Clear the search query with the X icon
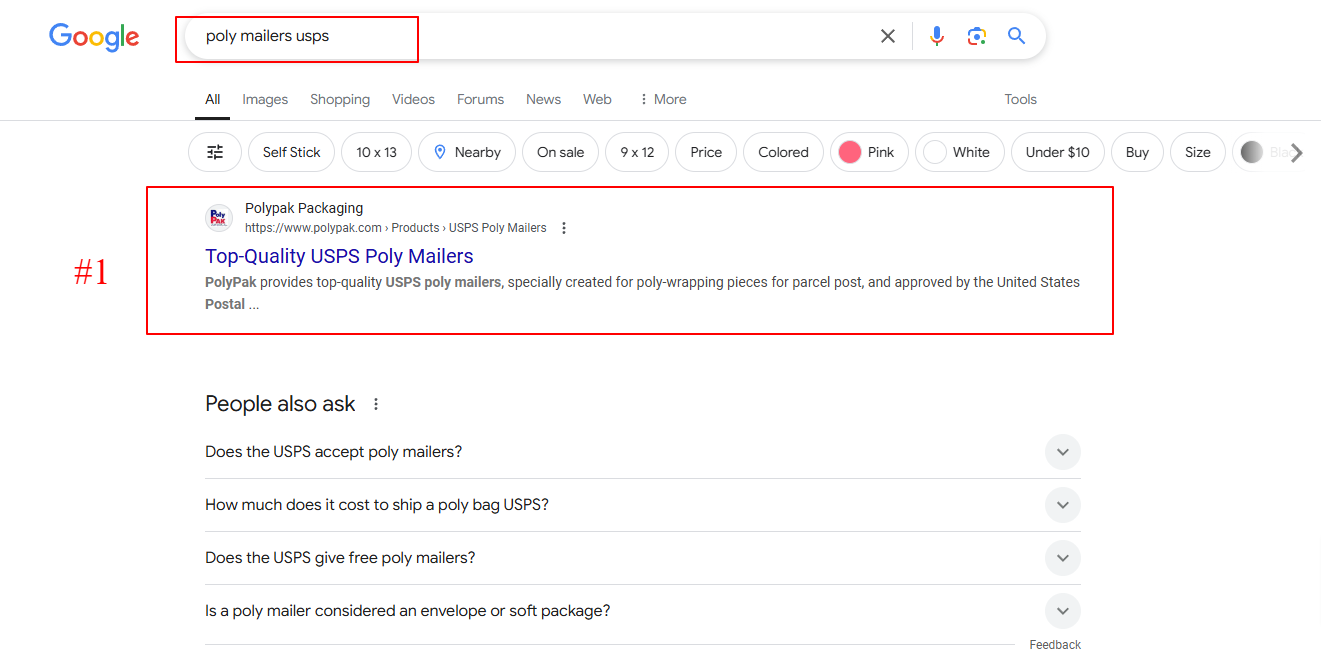Viewport: 1321px width, 652px height. (888, 36)
